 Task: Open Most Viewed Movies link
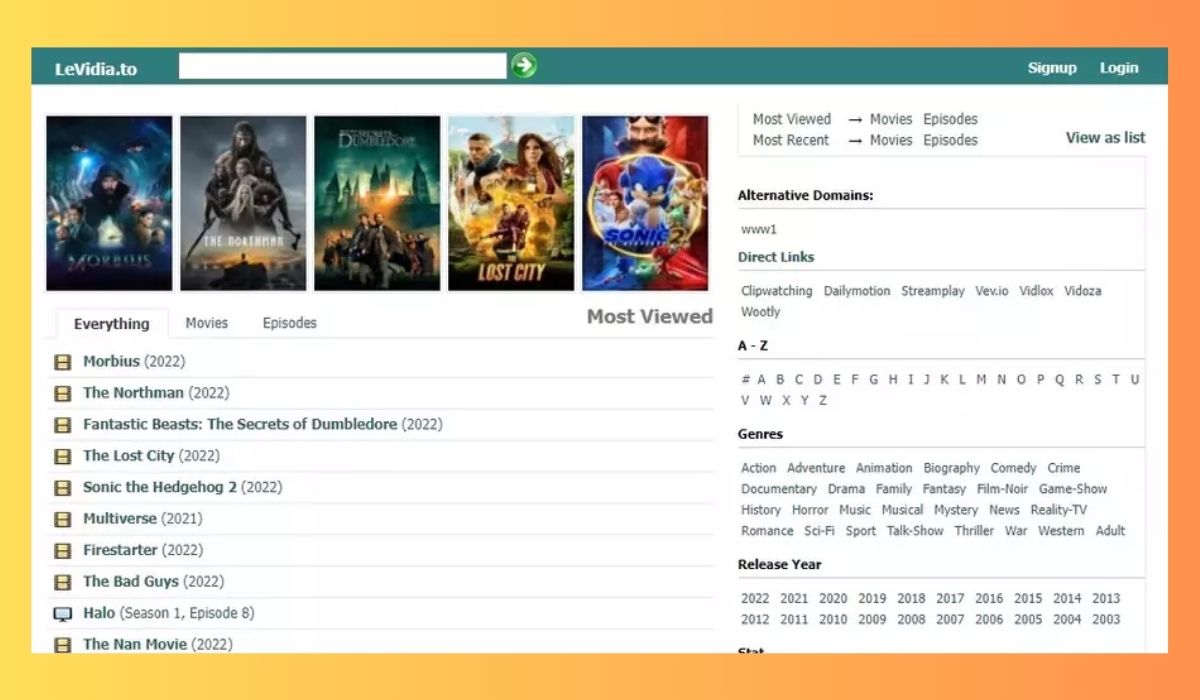coord(891,119)
